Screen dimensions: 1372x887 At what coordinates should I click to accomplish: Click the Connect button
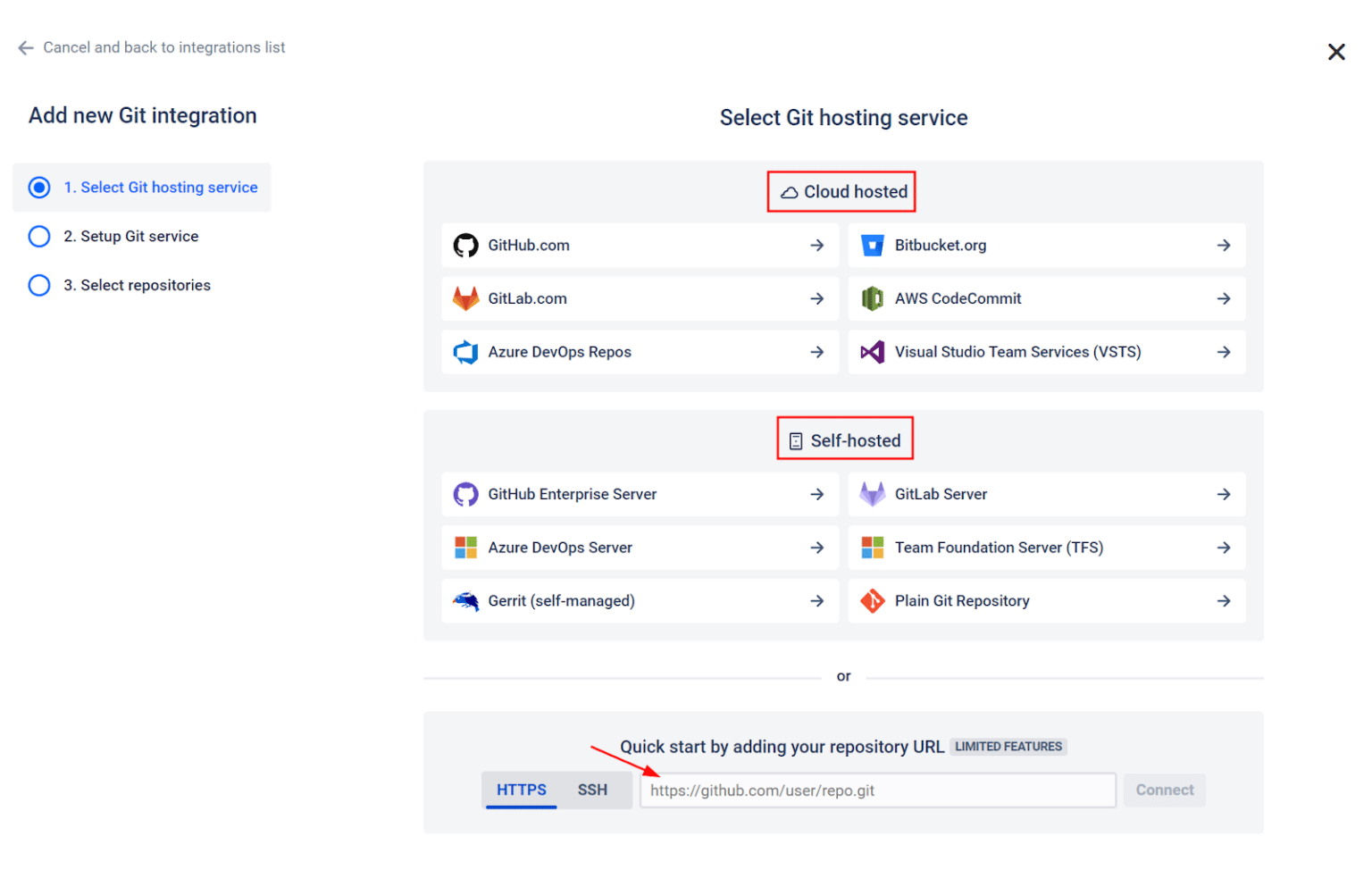(x=1164, y=790)
